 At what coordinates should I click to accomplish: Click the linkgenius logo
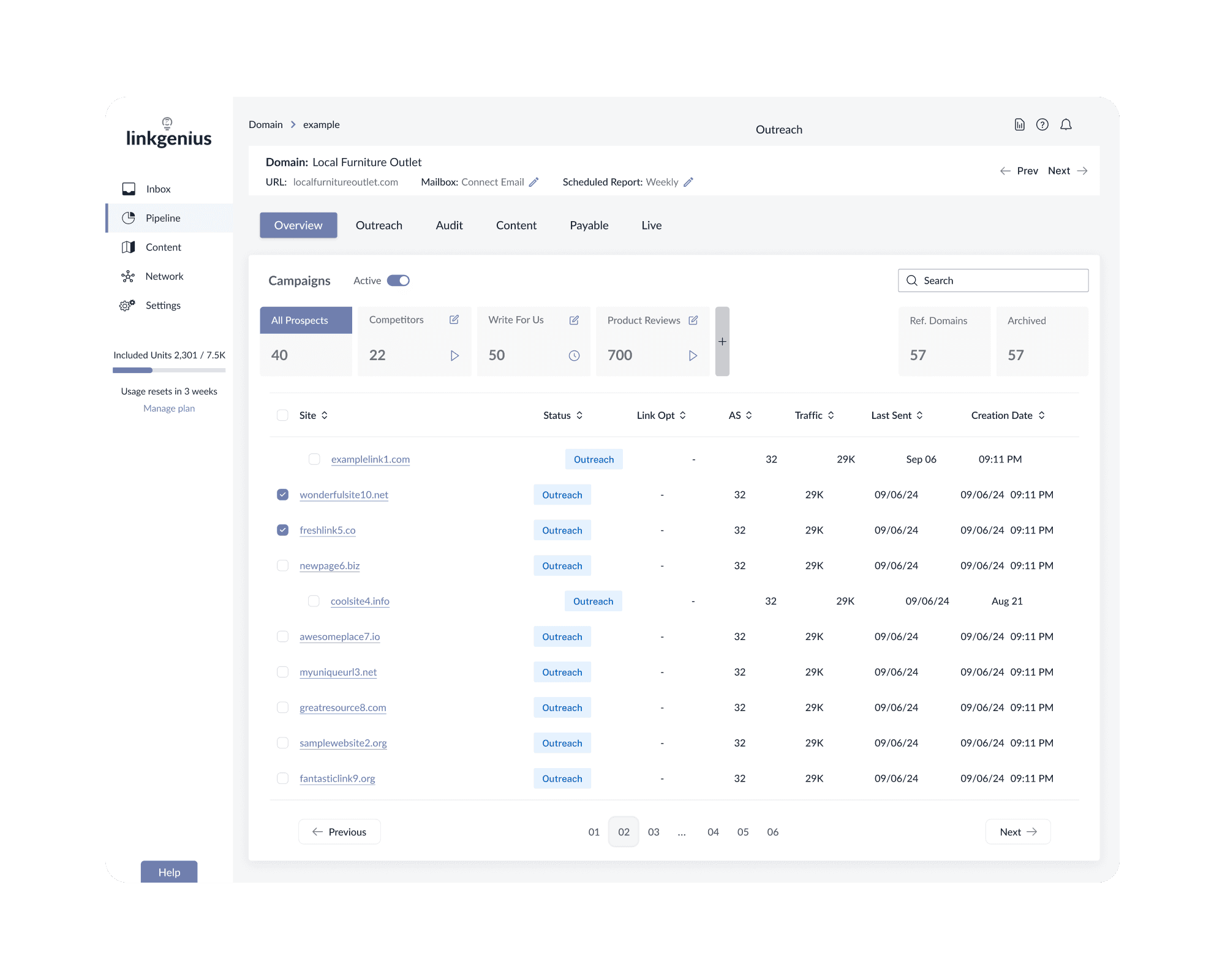click(169, 132)
